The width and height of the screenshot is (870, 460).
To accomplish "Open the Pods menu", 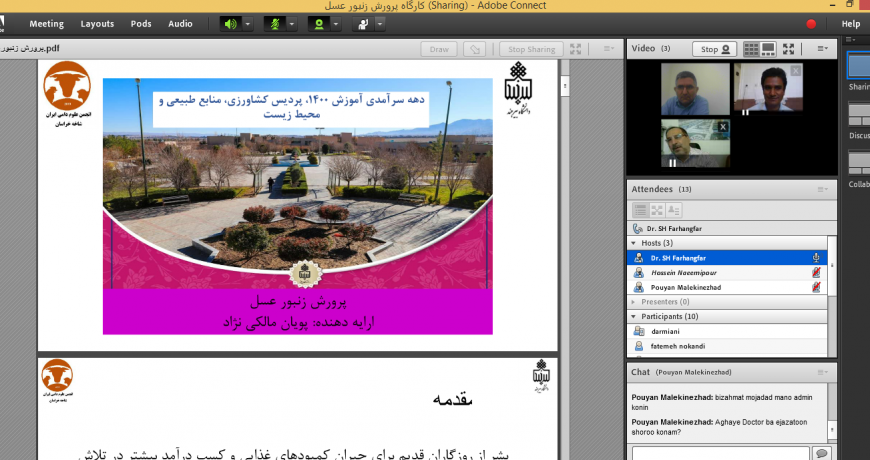I will pyautogui.click(x=141, y=24).
